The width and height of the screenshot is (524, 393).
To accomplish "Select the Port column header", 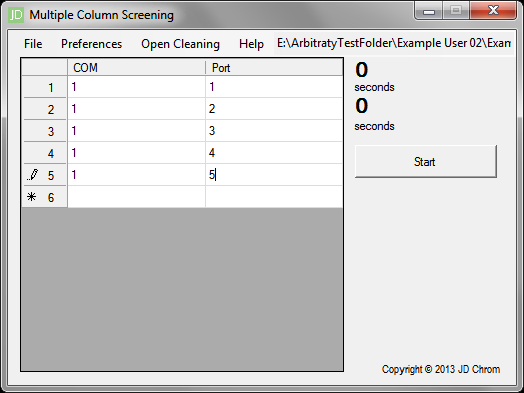I will click(274, 68).
